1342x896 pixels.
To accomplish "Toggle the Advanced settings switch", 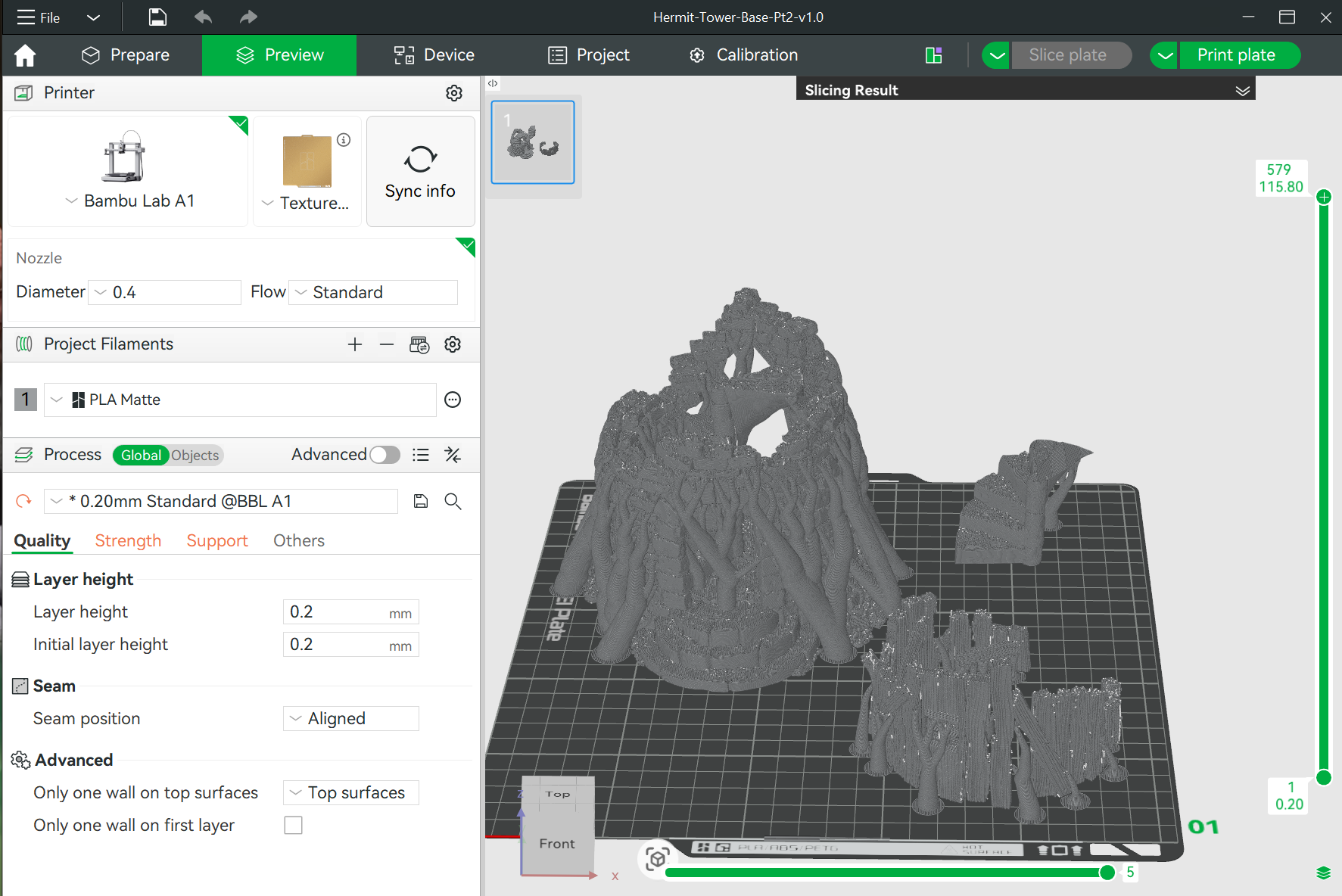I will [x=385, y=455].
